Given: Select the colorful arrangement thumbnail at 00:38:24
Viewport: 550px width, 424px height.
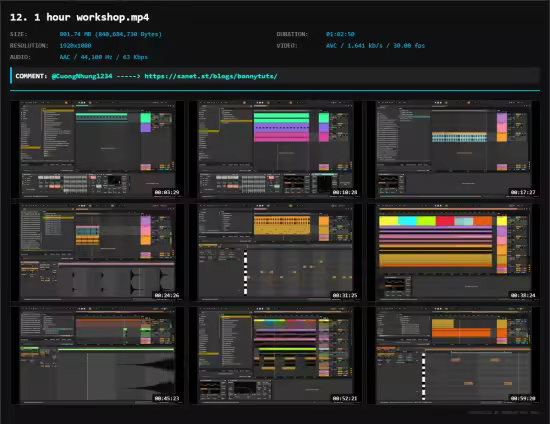Looking at the screenshot, I should (x=454, y=253).
